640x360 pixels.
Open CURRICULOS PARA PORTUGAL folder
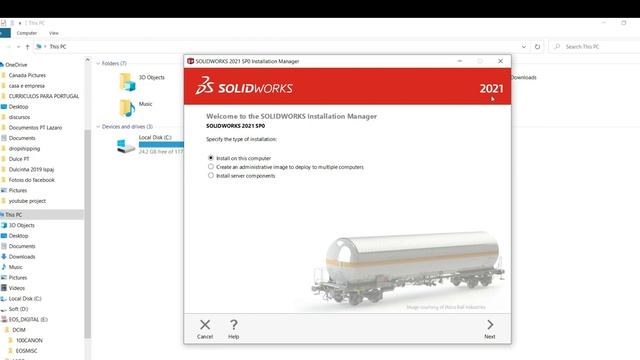pos(44,96)
